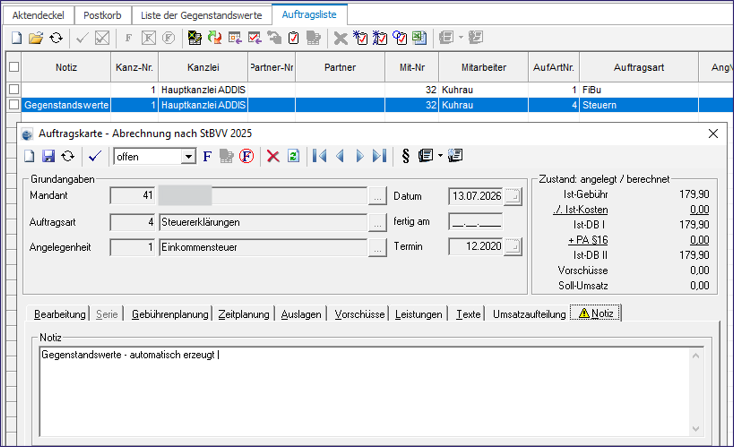Open the Umsatzaufteilung tab
The height and width of the screenshot is (447, 734).
point(529,314)
